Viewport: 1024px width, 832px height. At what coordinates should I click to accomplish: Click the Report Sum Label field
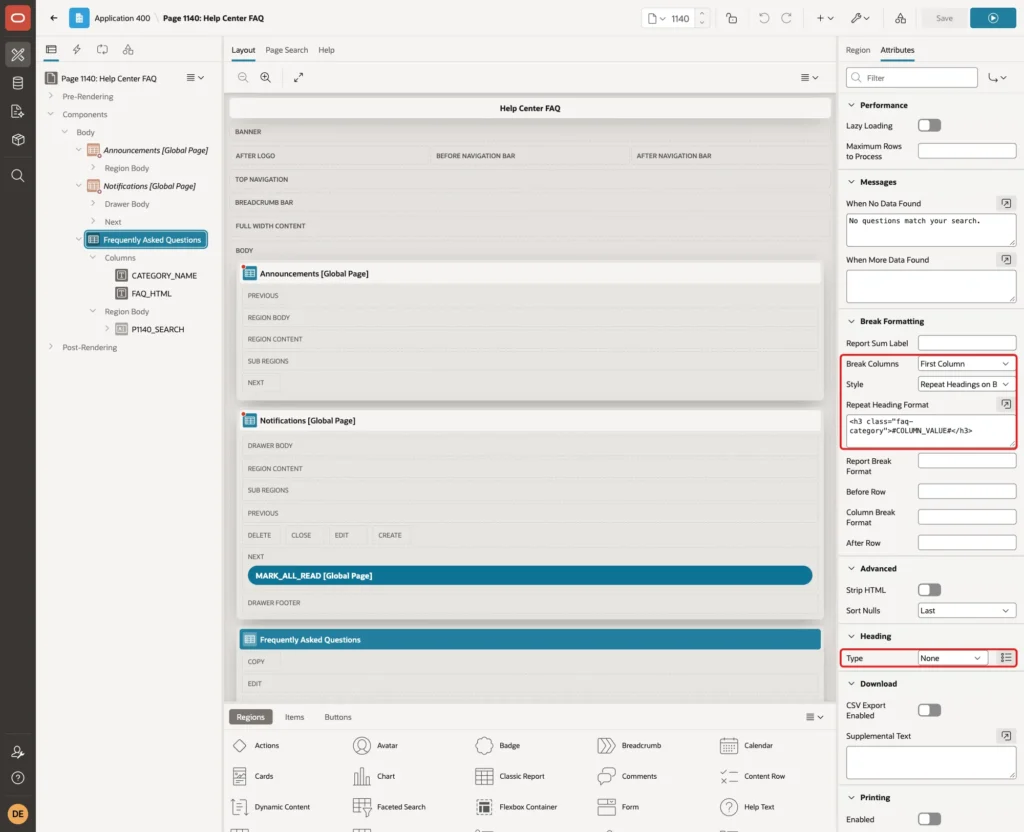point(967,343)
